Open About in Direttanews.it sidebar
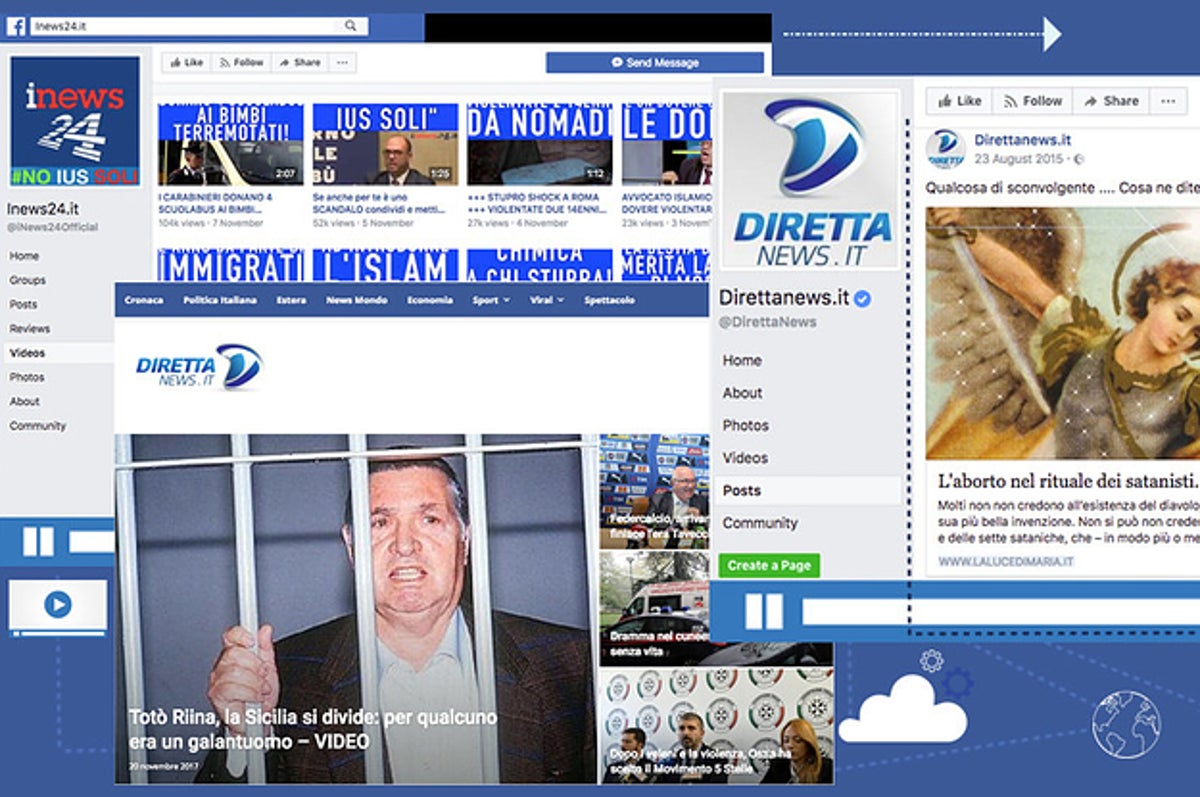Image resolution: width=1200 pixels, height=797 pixels. [x=743, y=393]
